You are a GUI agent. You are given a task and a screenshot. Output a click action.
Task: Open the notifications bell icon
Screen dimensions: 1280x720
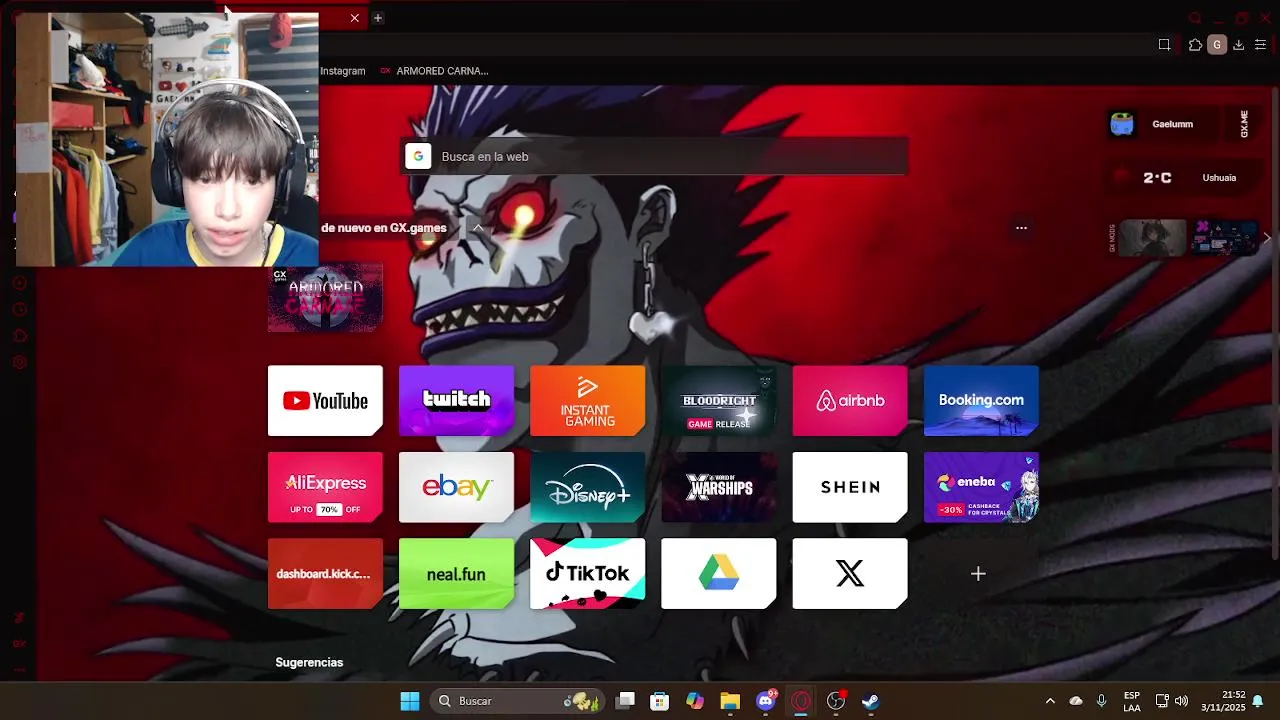pyautogui.click(x=1258, y=701)
